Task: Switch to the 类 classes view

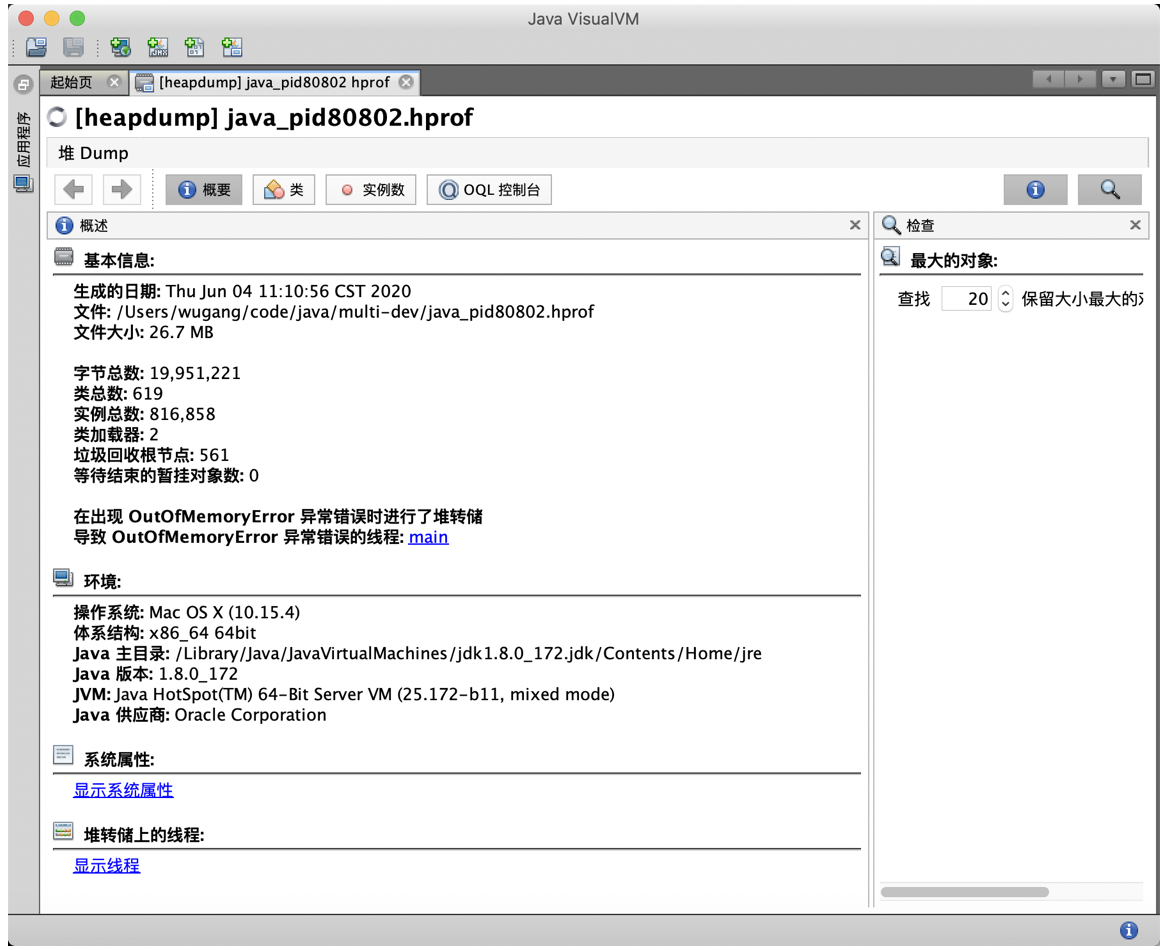Action: [x=284, y=190]
